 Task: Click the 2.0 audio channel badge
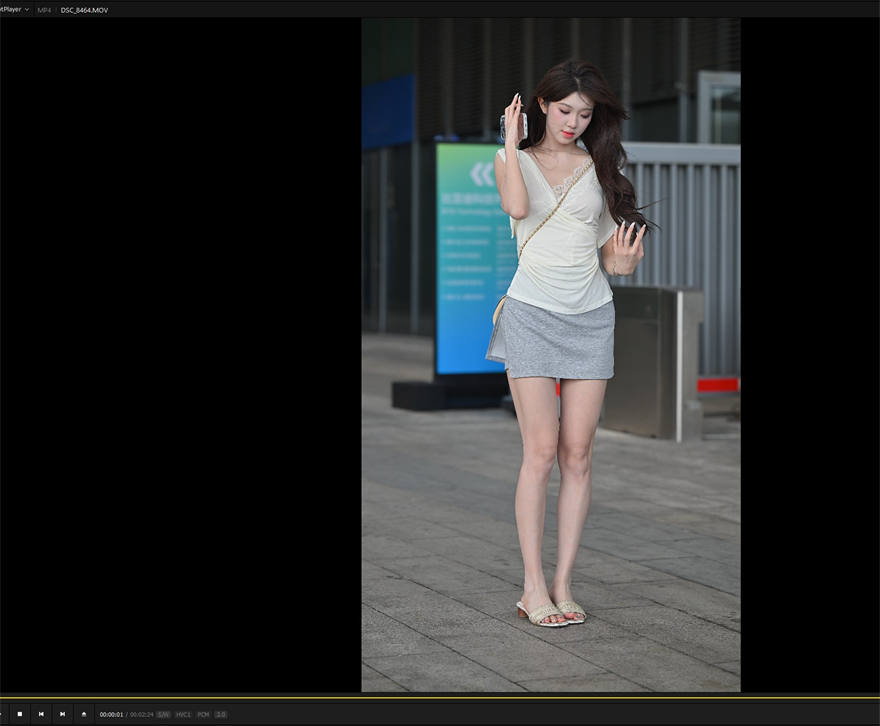pyautogui.click(x=221, y=714)
